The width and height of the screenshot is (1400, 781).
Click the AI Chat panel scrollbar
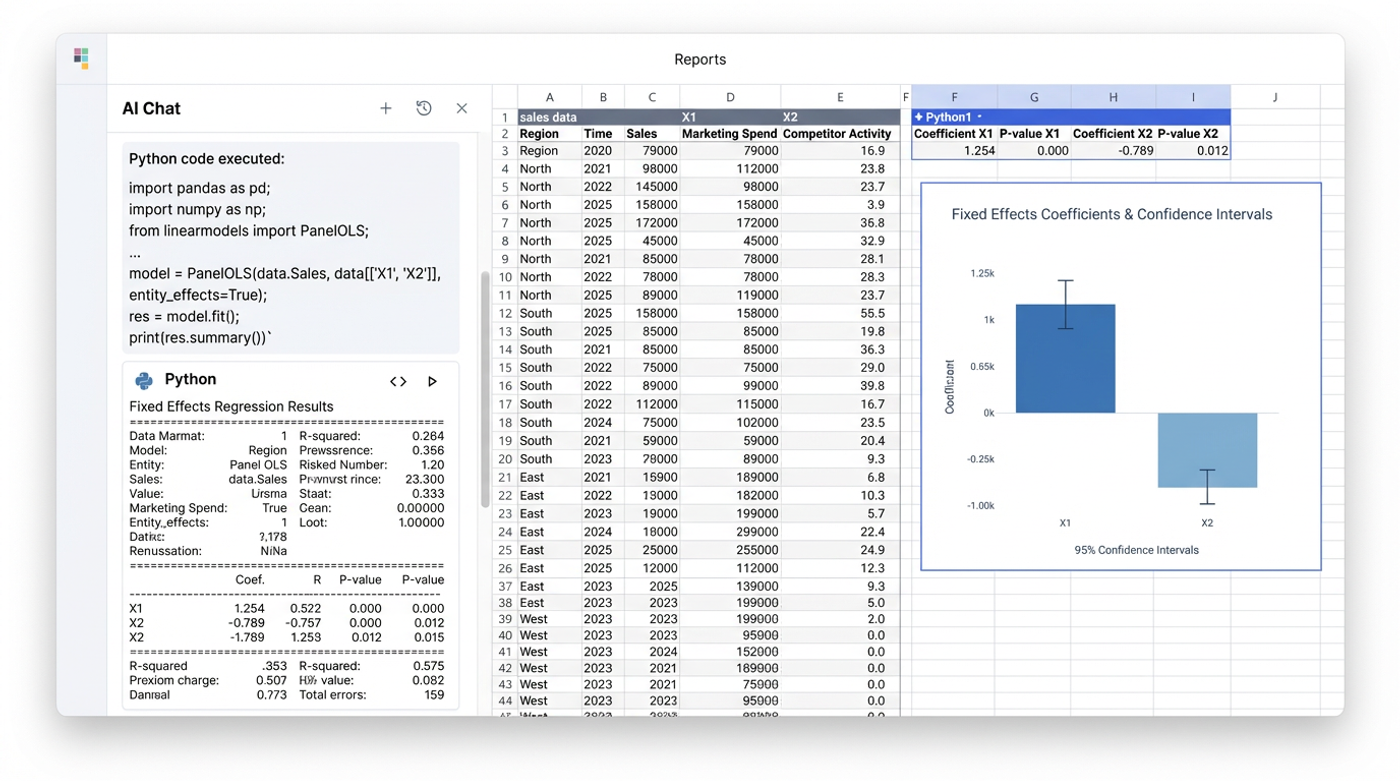(486, 390)
